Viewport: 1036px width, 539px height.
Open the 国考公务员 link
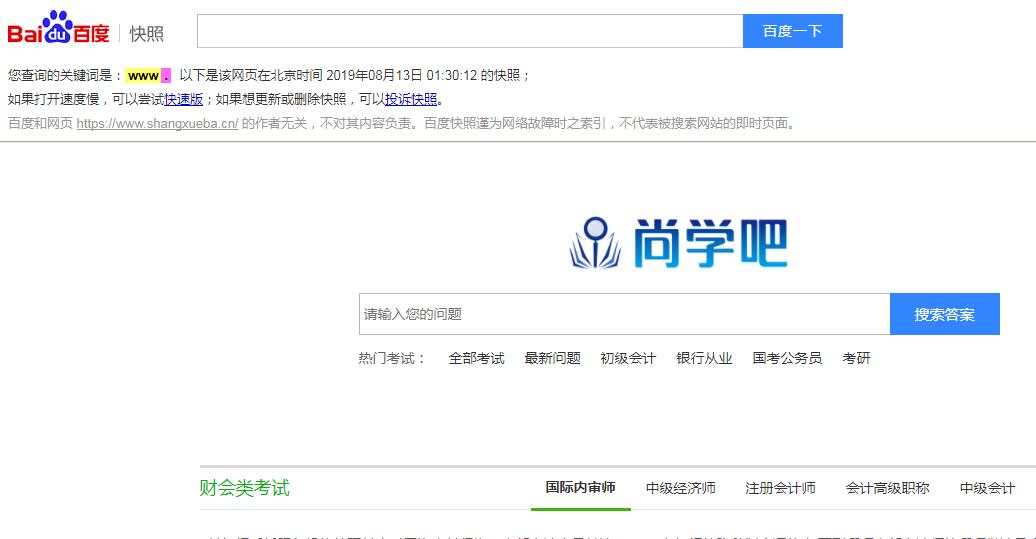click(x=787, y=358)
